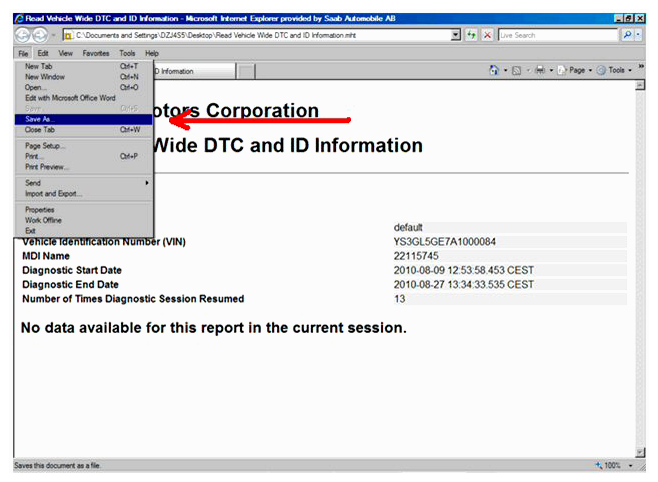Open the File menu
This screenshot has height=482, width=658.
pyautogui.click(x=23, y=53)
